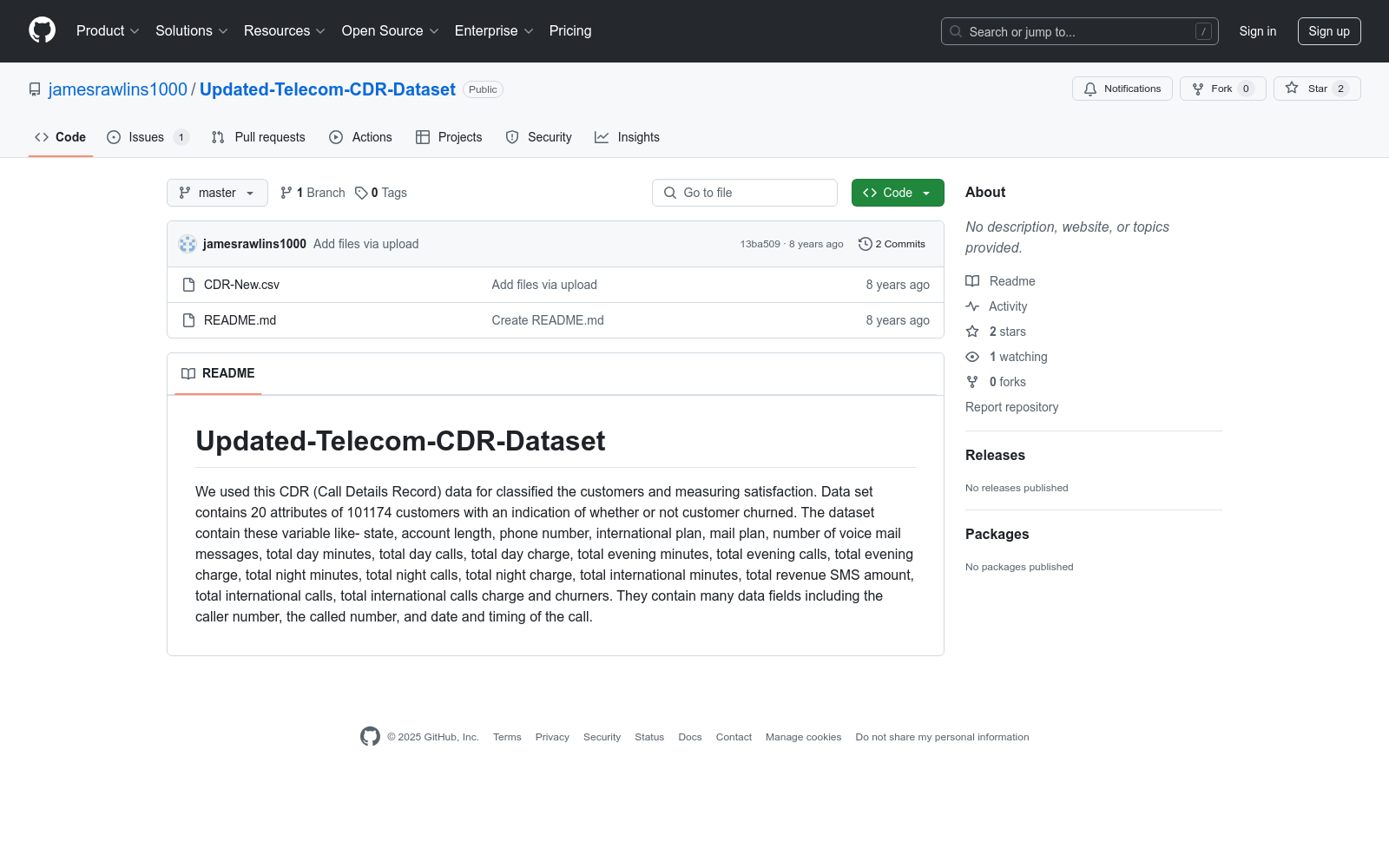
Task: Open the Insights tab
Action: [x=627, y=137]
